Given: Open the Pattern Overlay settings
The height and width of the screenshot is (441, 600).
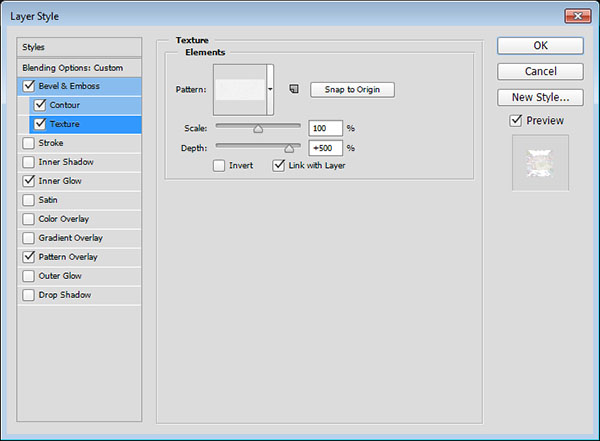Looking at the screenshot, I should click(70, 257).
